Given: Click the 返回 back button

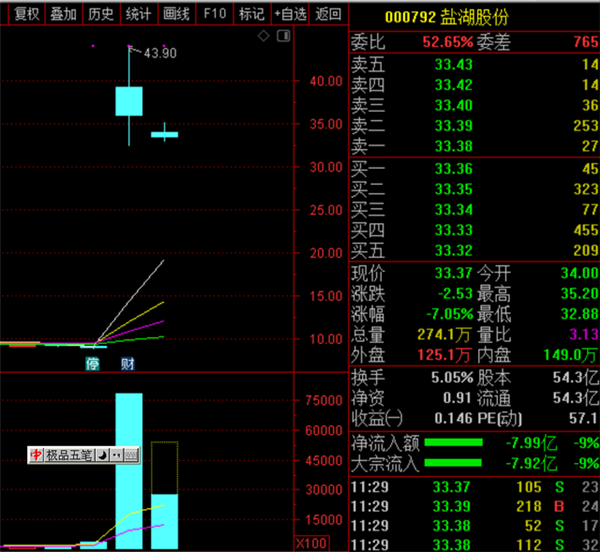Looking at the screenshot, I should pos(328,14).
